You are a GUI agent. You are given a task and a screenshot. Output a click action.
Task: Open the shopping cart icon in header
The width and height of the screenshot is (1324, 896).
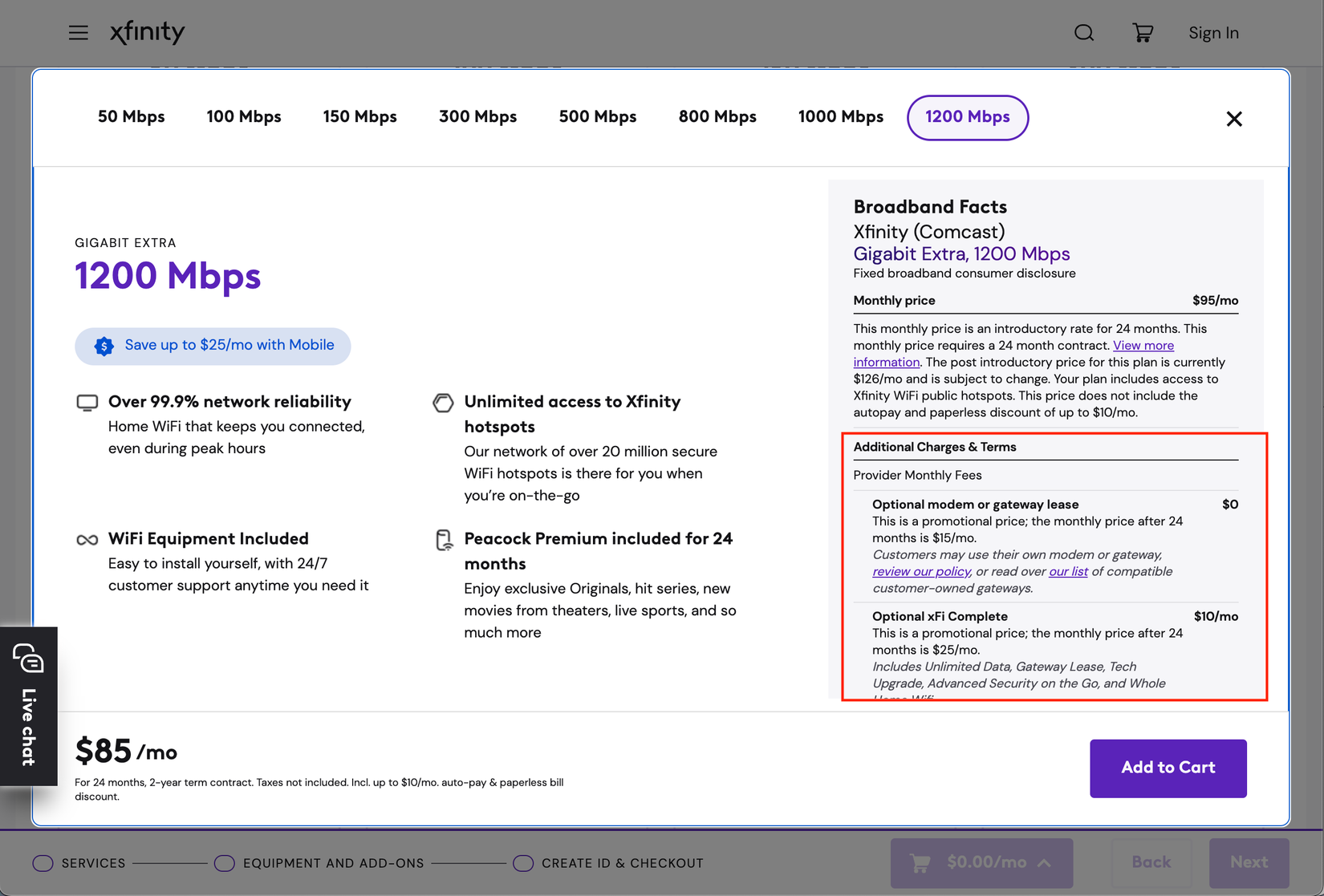(1143, 33)
